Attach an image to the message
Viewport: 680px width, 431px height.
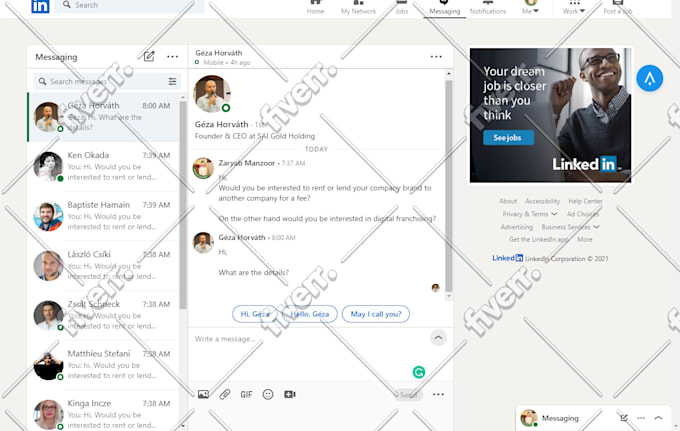click(x=203, y=394)
